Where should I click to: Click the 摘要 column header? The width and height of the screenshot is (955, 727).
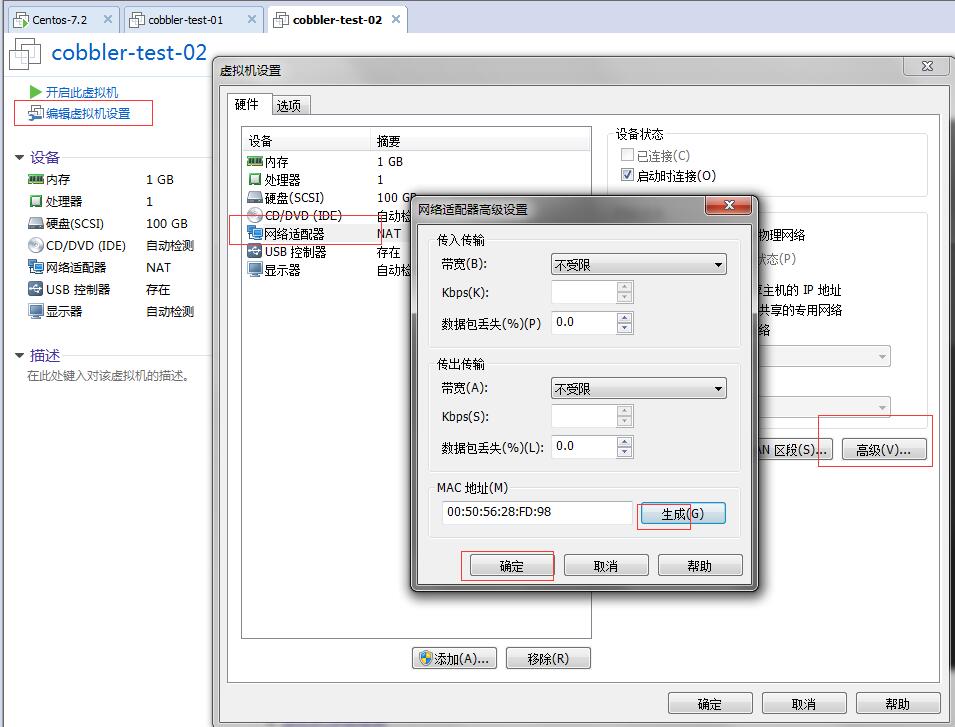pyautogui.click(x=481, y=141)
